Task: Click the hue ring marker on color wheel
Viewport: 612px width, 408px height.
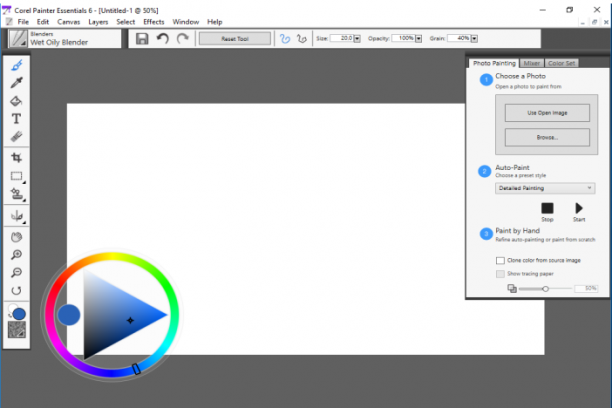Action: [x=136, y=369]
